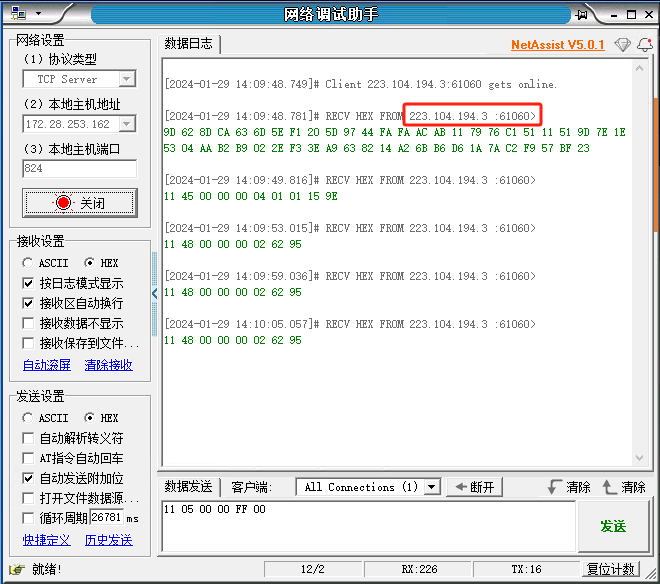
Task: Click 就绪! status text
Action: (x=47, y=569)
